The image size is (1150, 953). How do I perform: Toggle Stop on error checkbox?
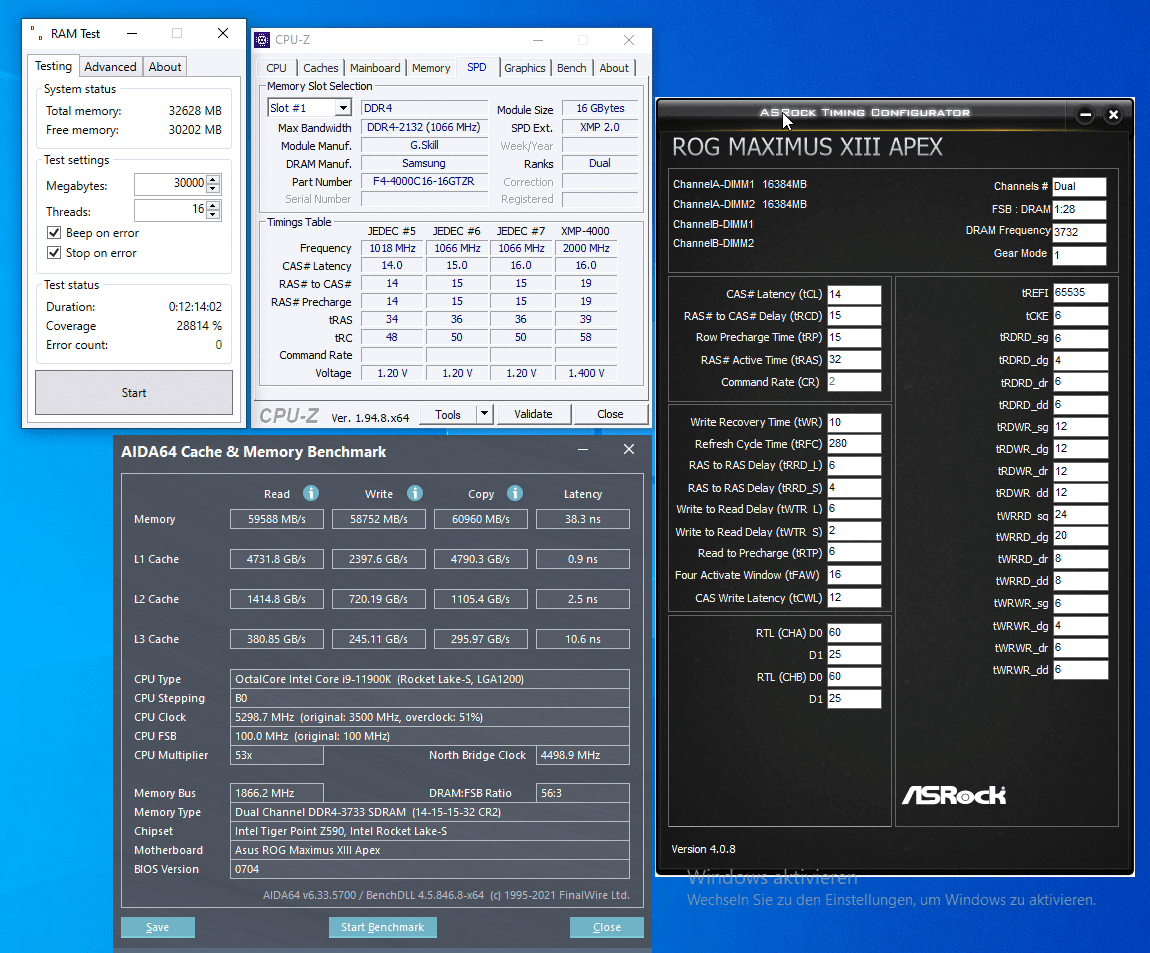tap(54, 252)
